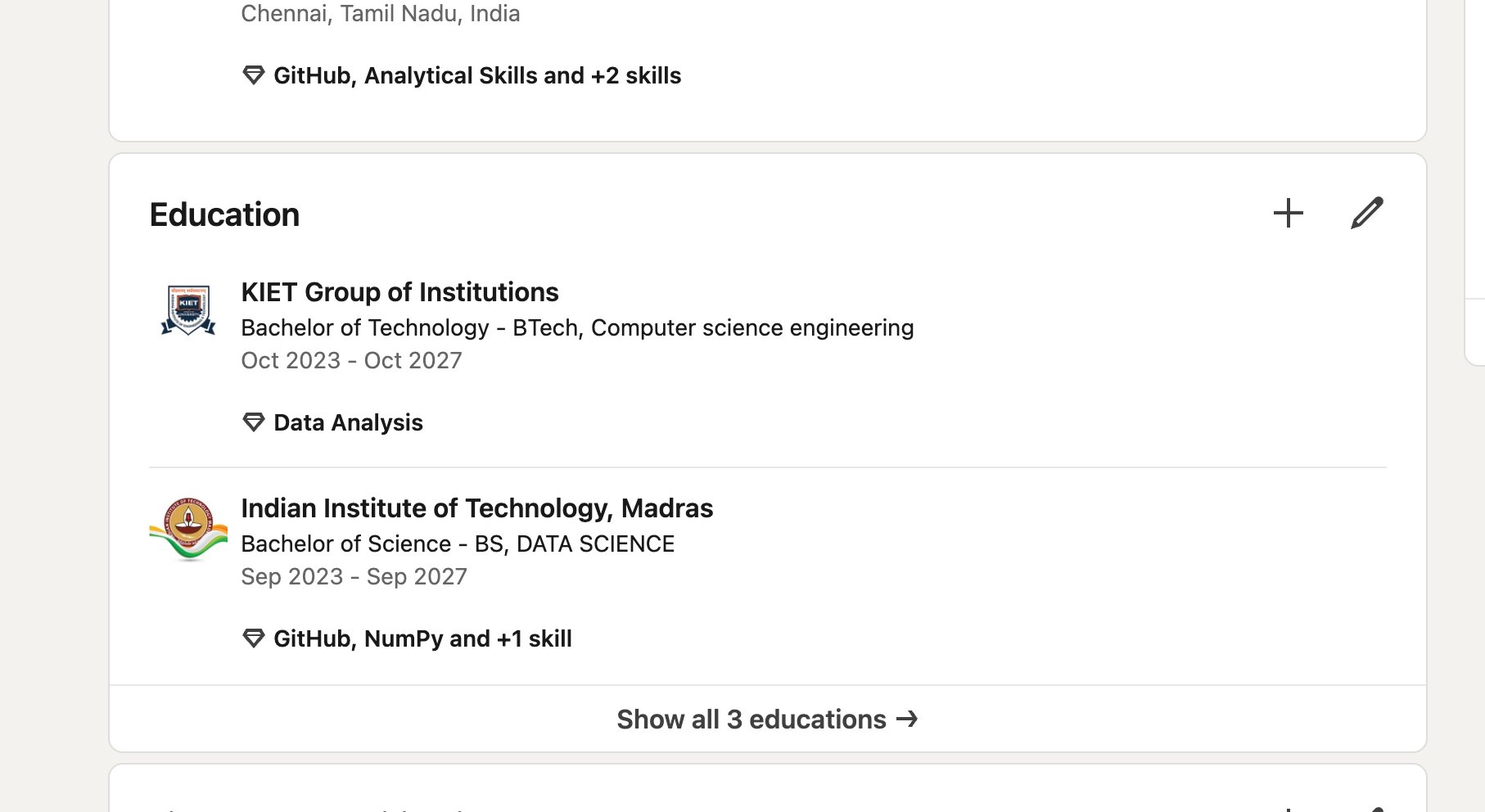Open the Indian Institute of Technology, Madras title
Viewport: 1485px width, 812px height.
point(476,508)
